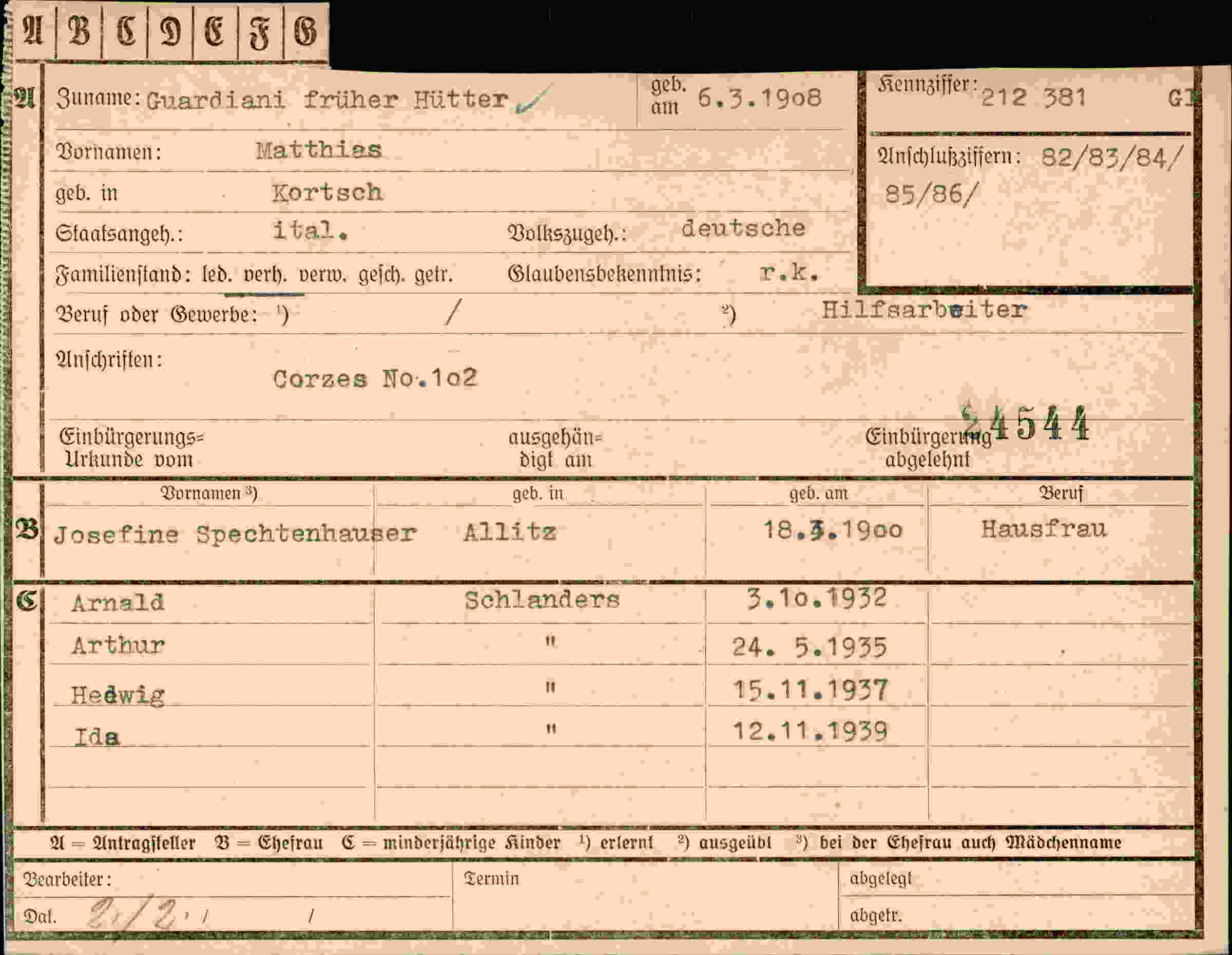Select the printed label "Volkszugeh.:"
1232x955 pixels.
click(x=567, y=234)
